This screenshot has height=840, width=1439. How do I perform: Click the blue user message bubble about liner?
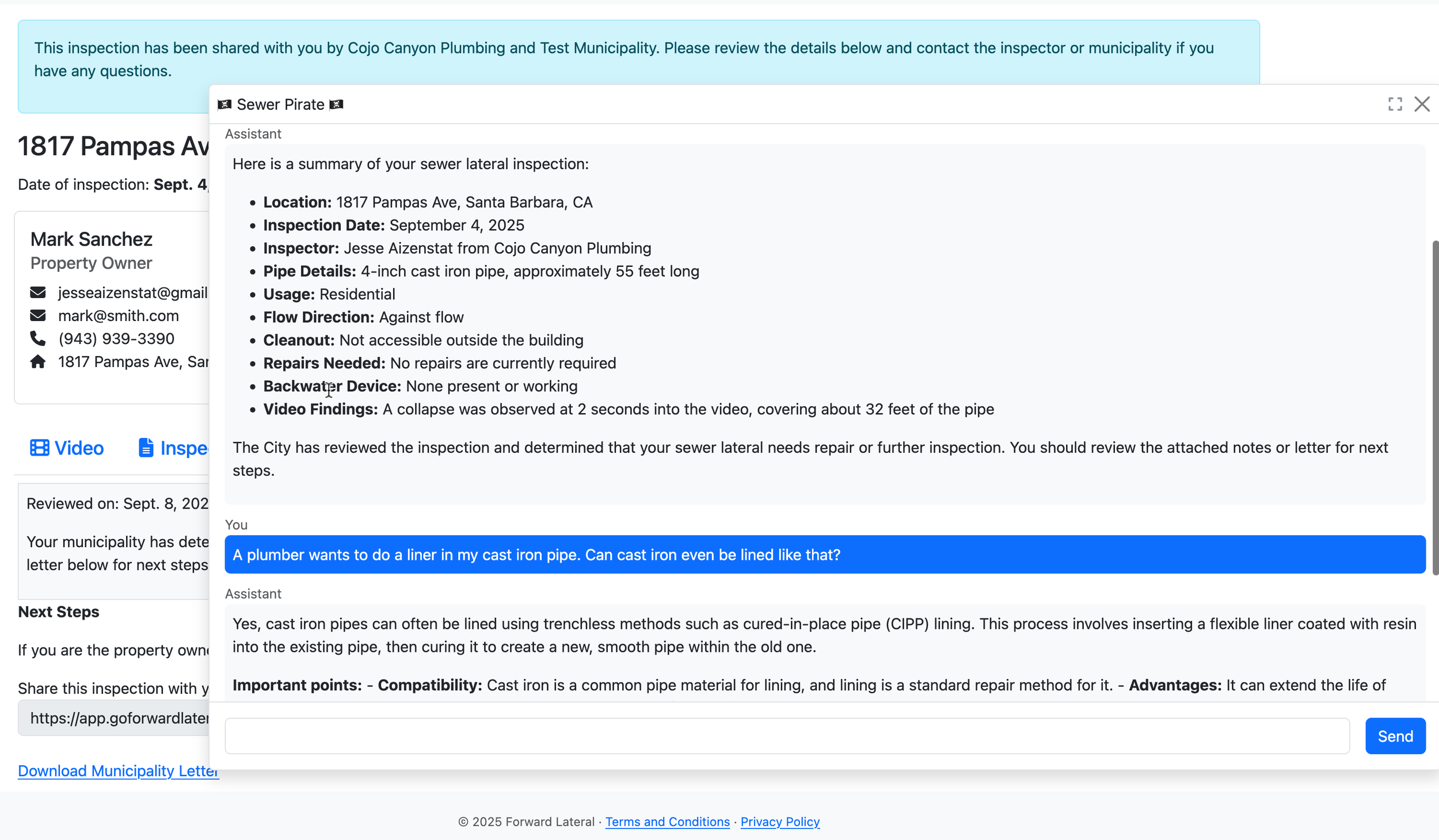824,555
